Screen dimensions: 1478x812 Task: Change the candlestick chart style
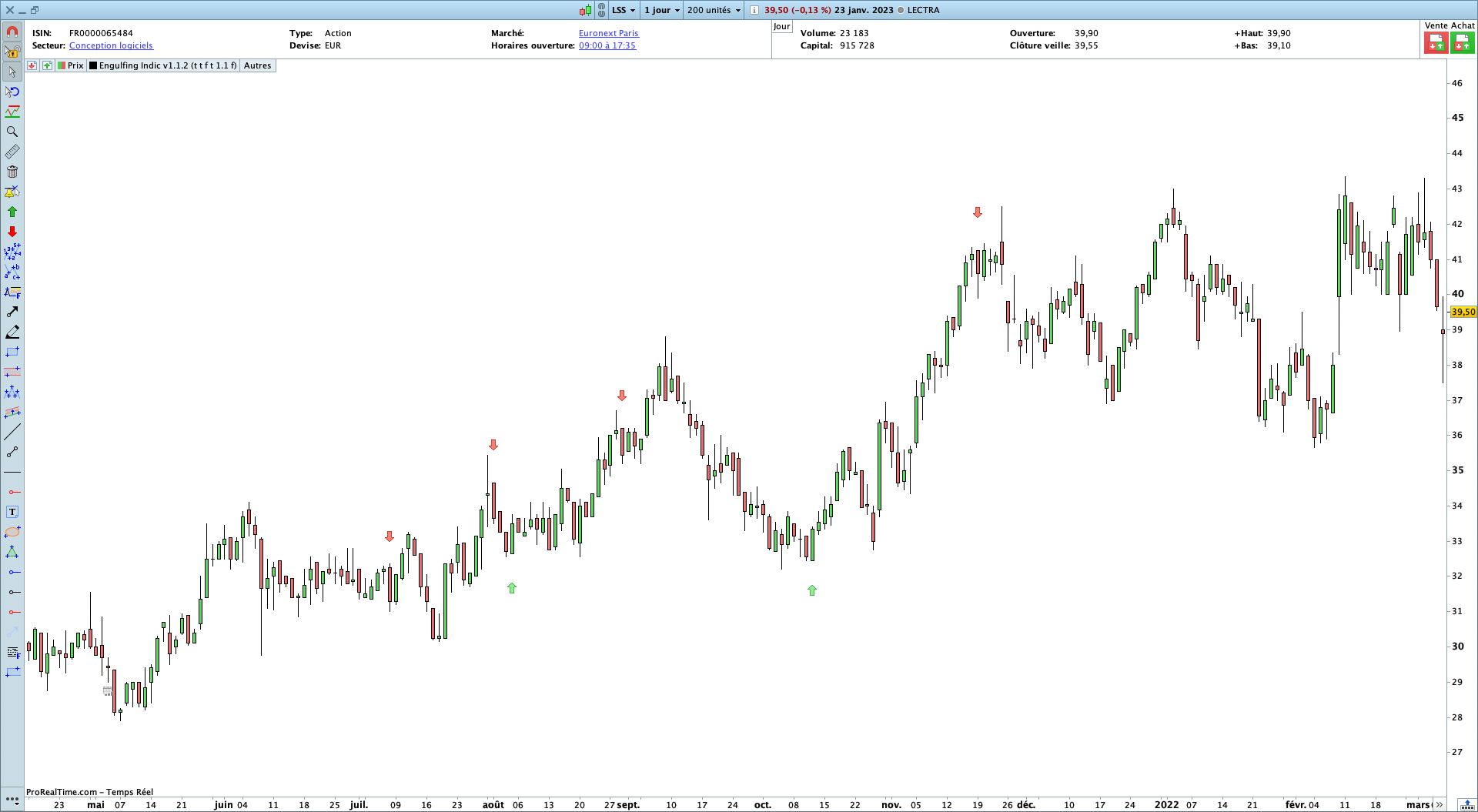[586, 10]
